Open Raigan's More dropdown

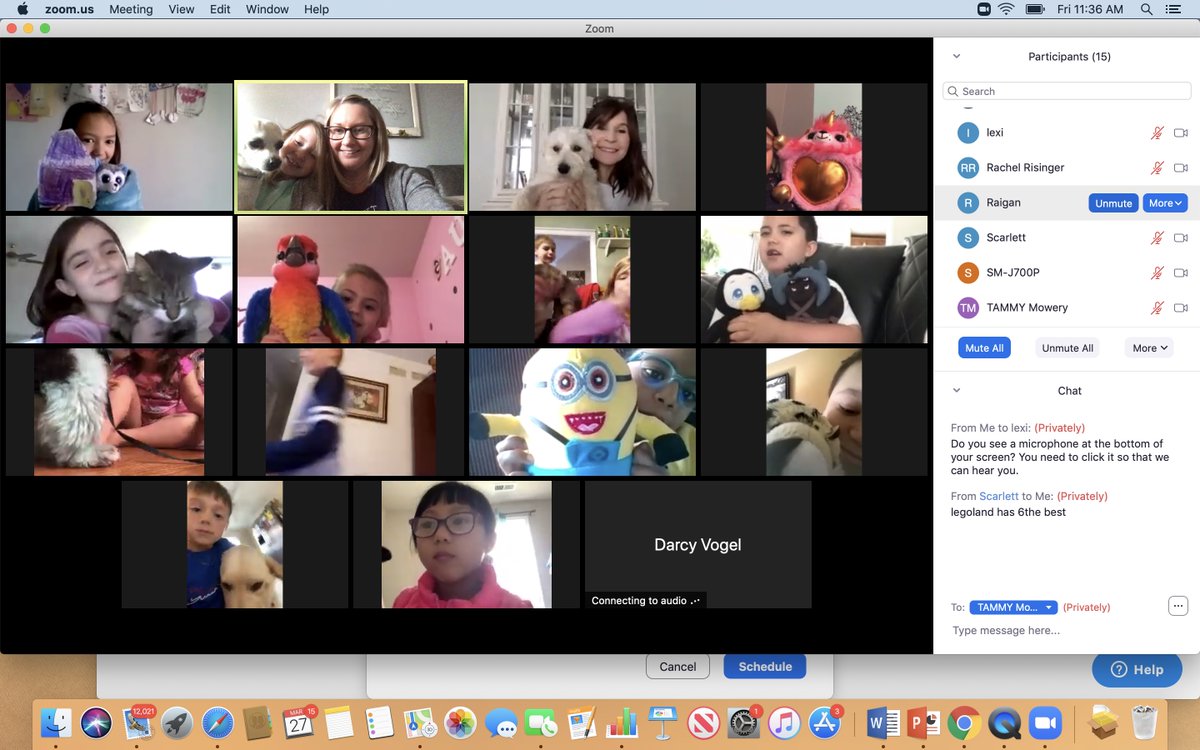(1165, 203)
